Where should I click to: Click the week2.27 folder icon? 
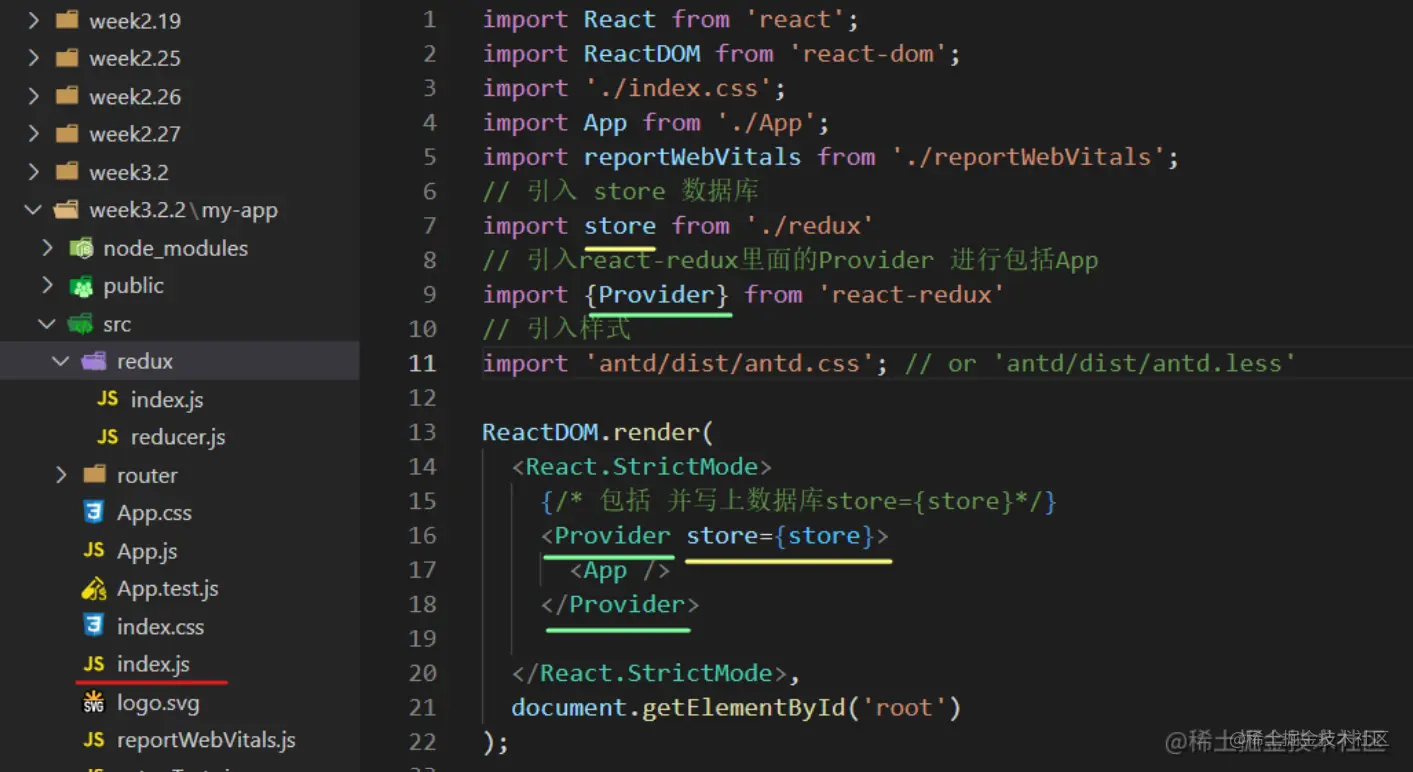coord(67,134)
